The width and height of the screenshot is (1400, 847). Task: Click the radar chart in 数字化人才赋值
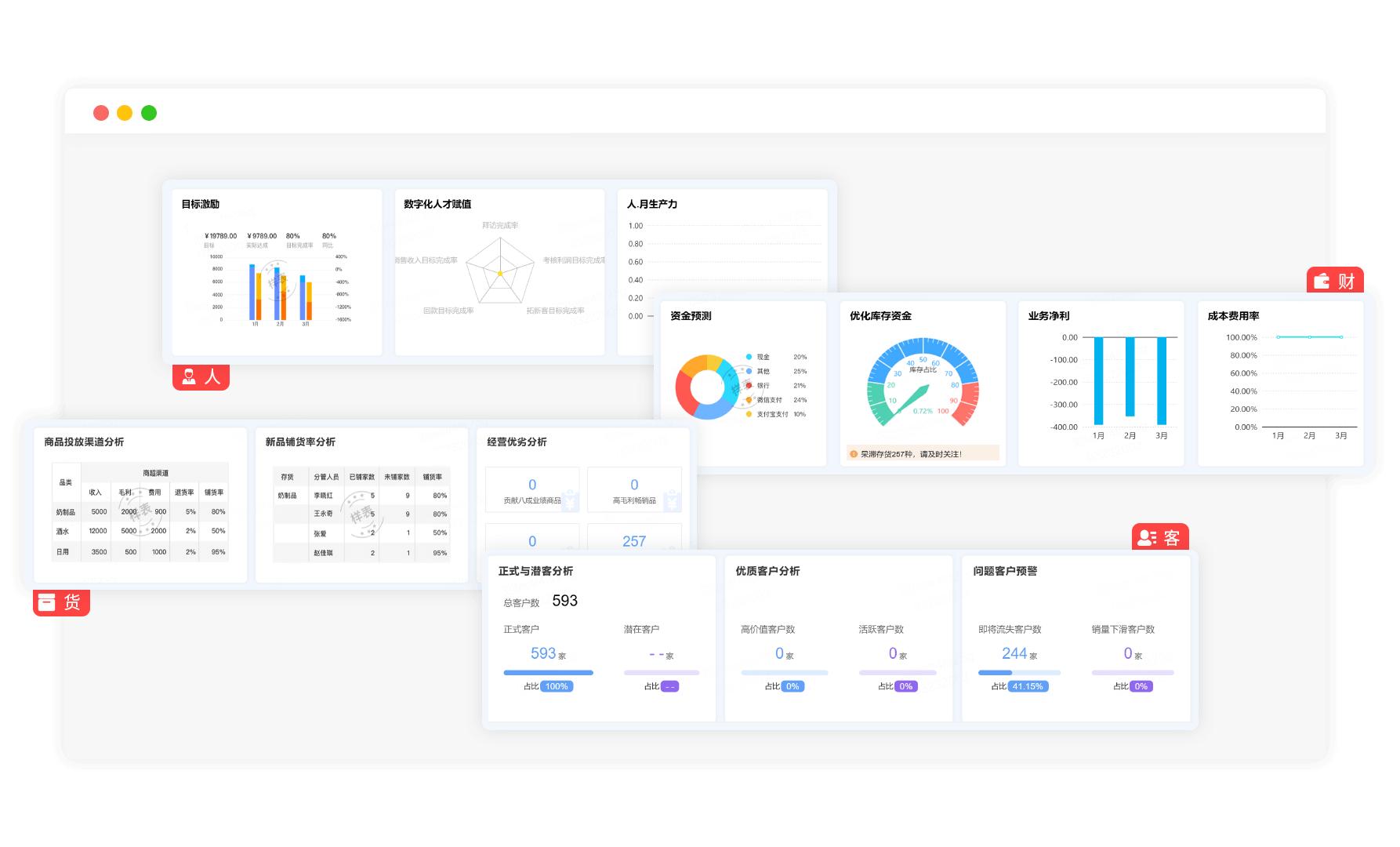click(500, 271)
